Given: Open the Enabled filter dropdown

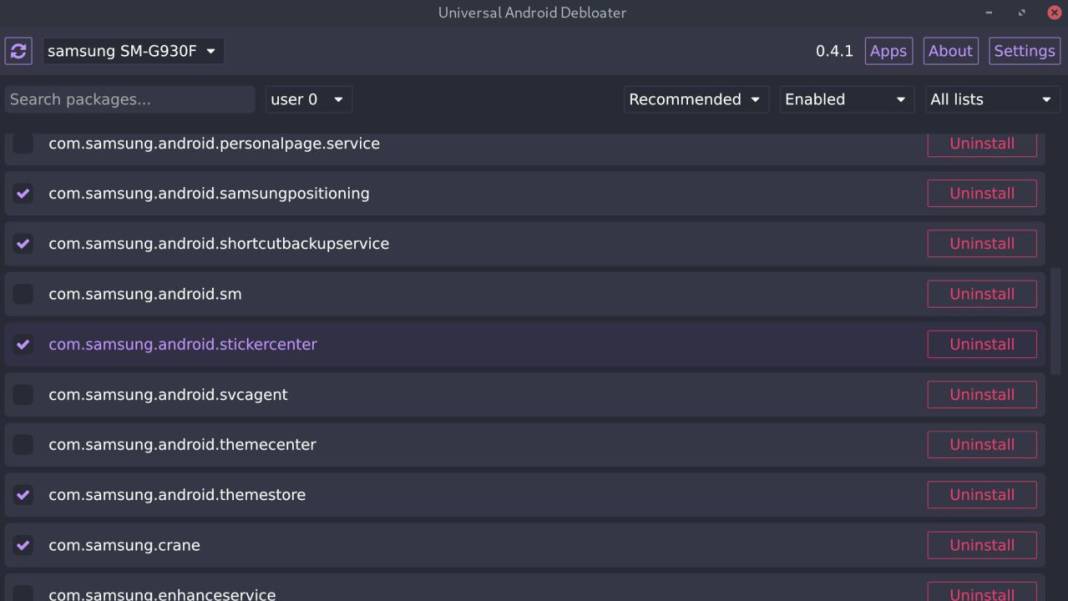Looking at the screenshot, I should (x=845, y=99).
